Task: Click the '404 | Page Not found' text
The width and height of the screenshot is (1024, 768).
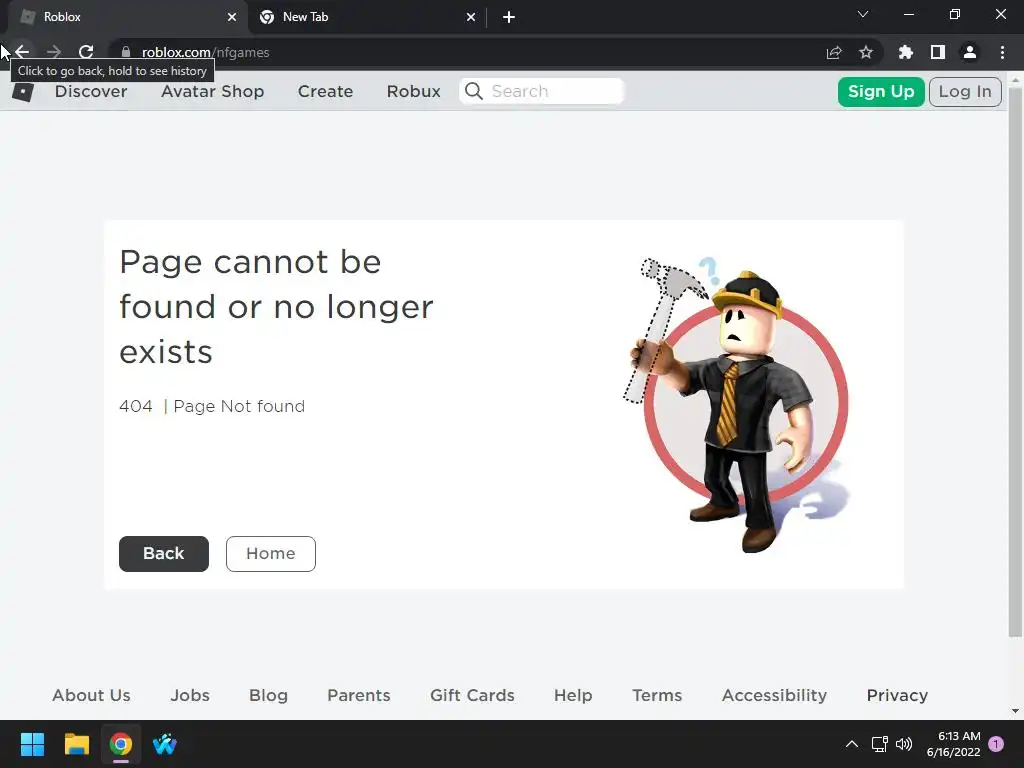Action: tap(212, 406)
